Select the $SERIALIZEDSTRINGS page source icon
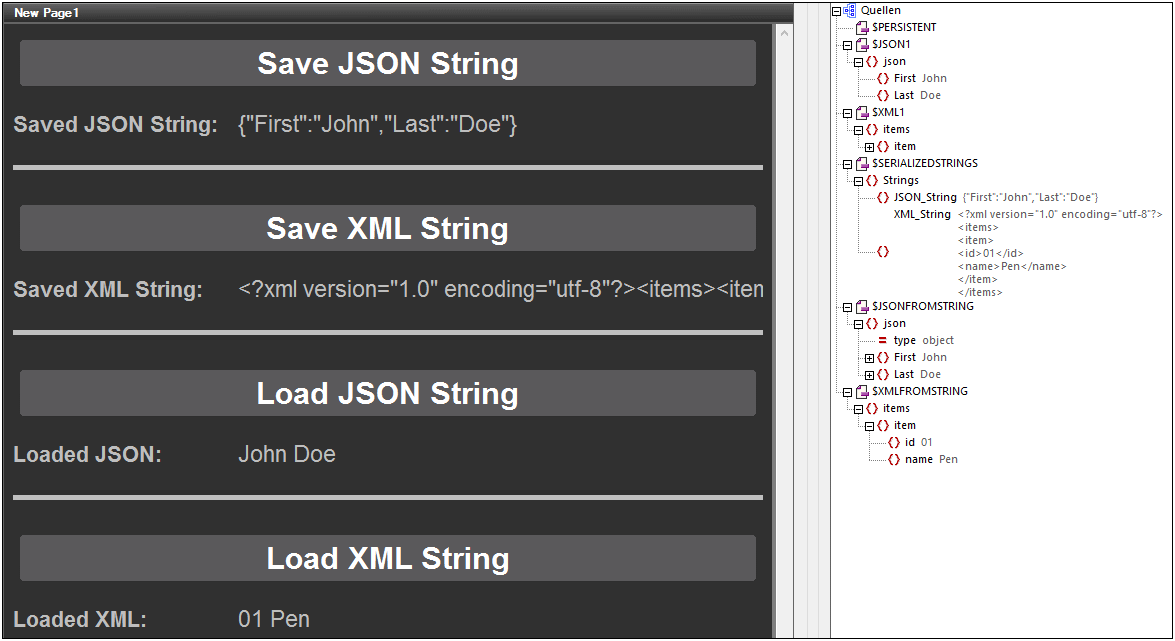 coord(862,163)
